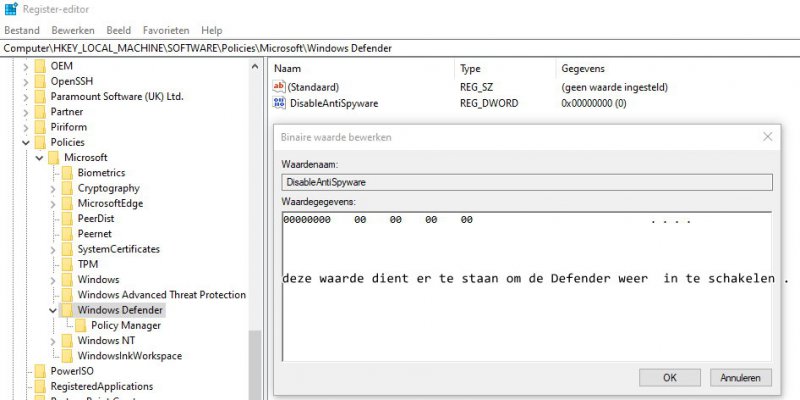Confirm the dialog with OK

(x=669, y=377)
